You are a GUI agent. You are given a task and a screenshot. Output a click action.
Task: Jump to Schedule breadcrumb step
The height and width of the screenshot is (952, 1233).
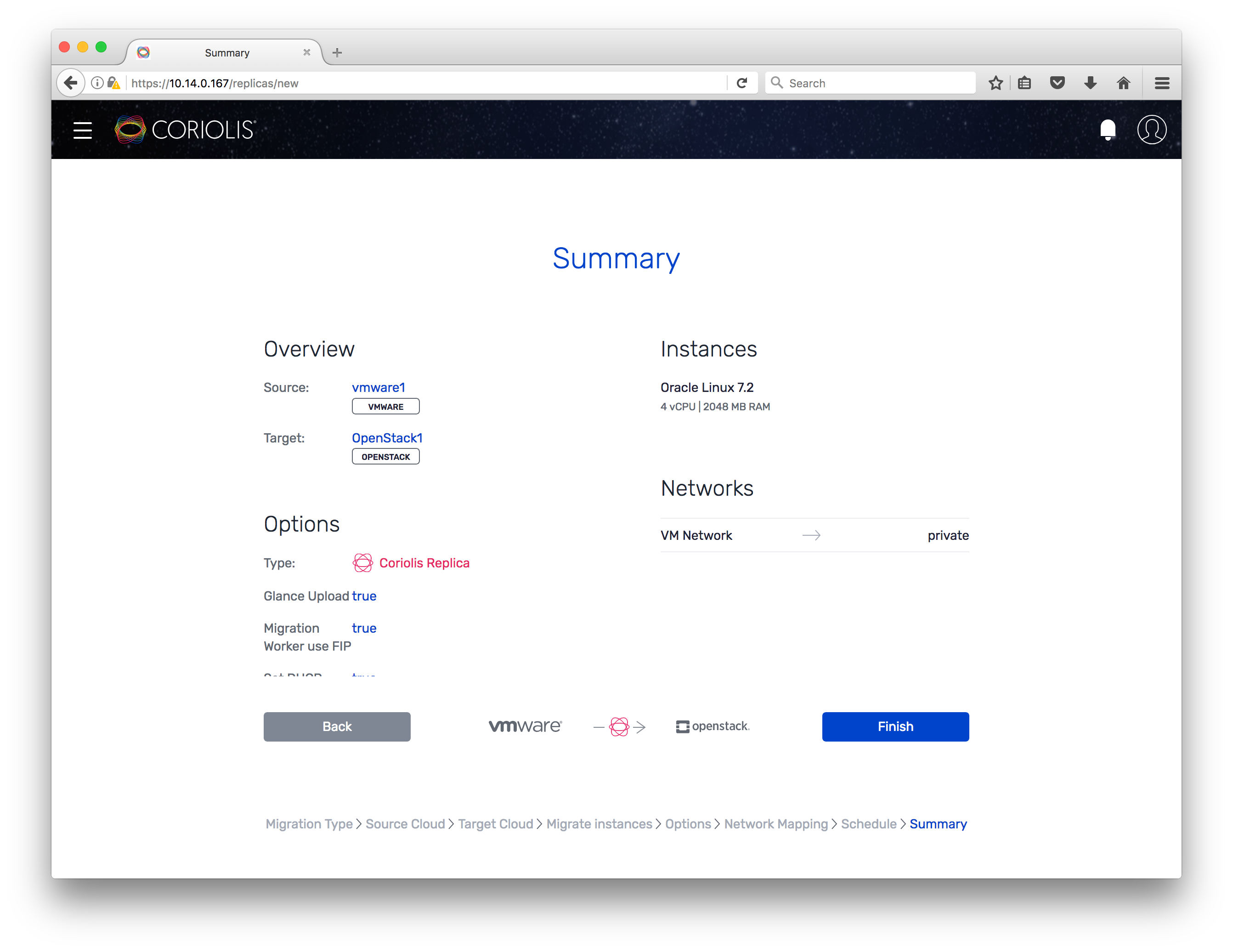[868, 824]
